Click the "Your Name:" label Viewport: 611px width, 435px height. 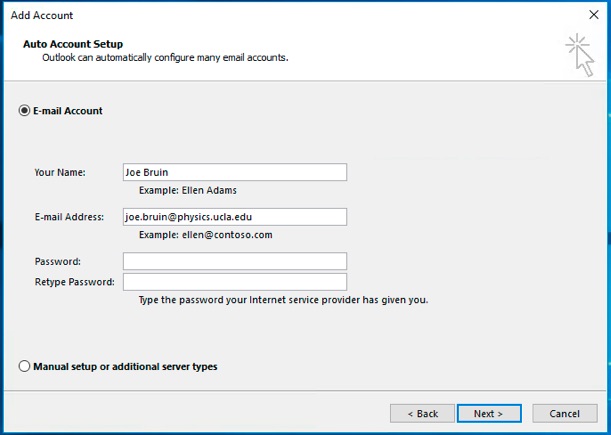60,172
